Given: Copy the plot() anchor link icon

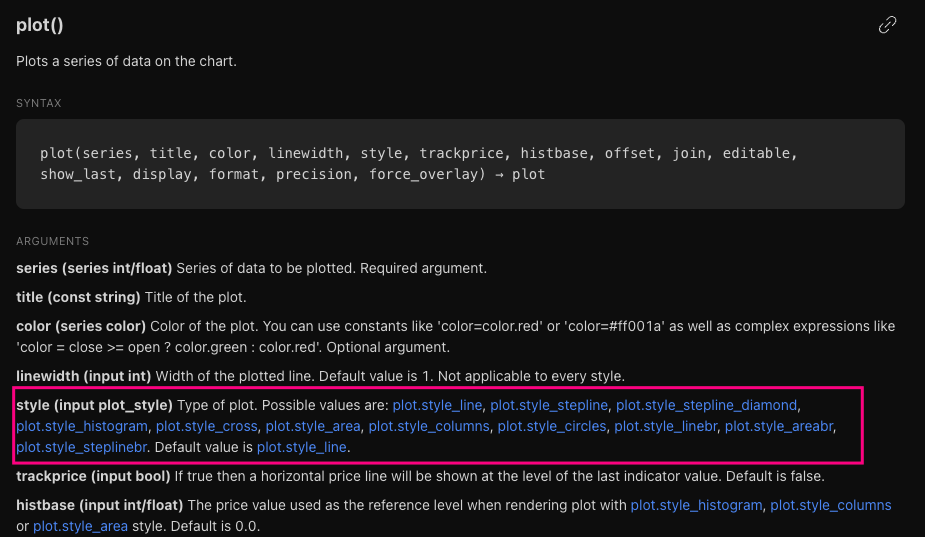Looking at the screenshot, I should tap(887, 25).
